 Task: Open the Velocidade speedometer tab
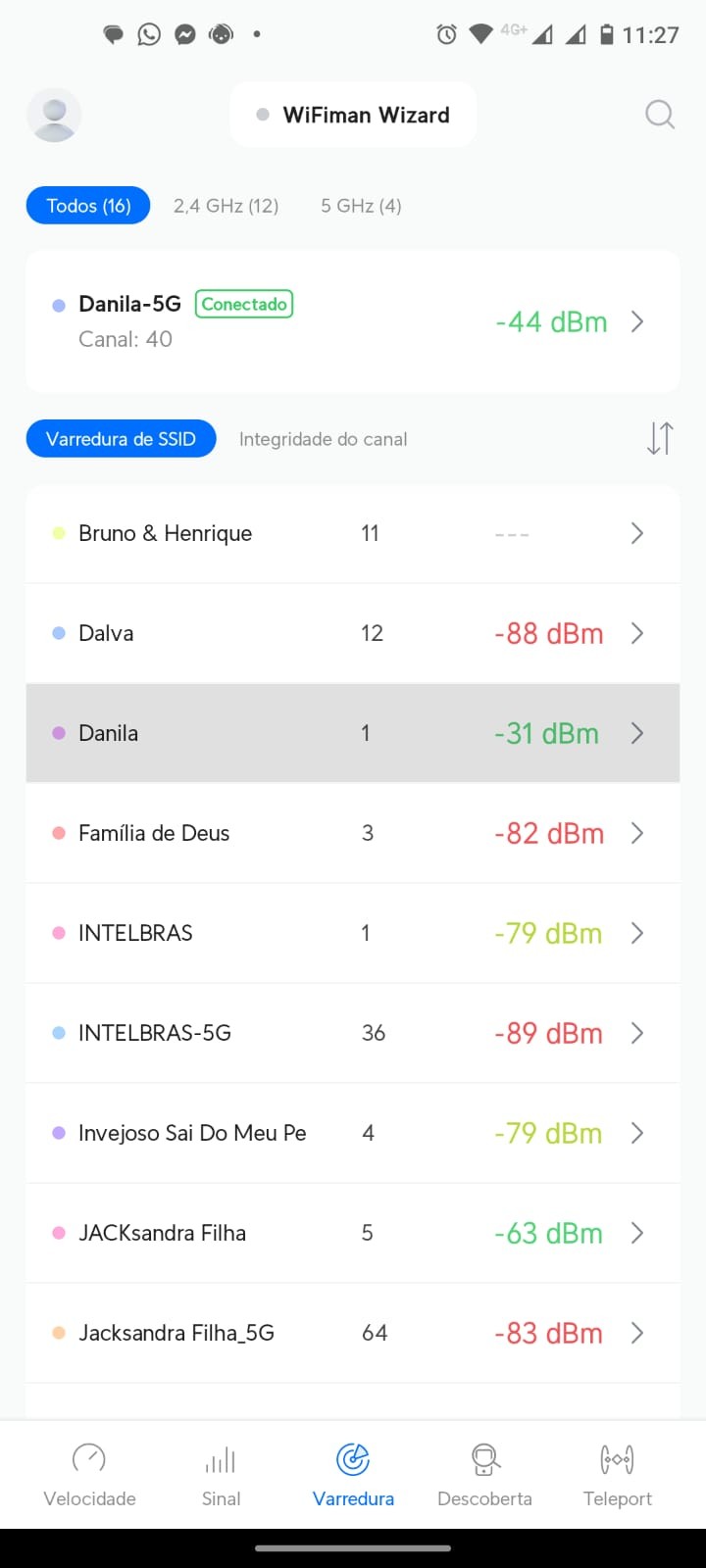point(89,1459)
